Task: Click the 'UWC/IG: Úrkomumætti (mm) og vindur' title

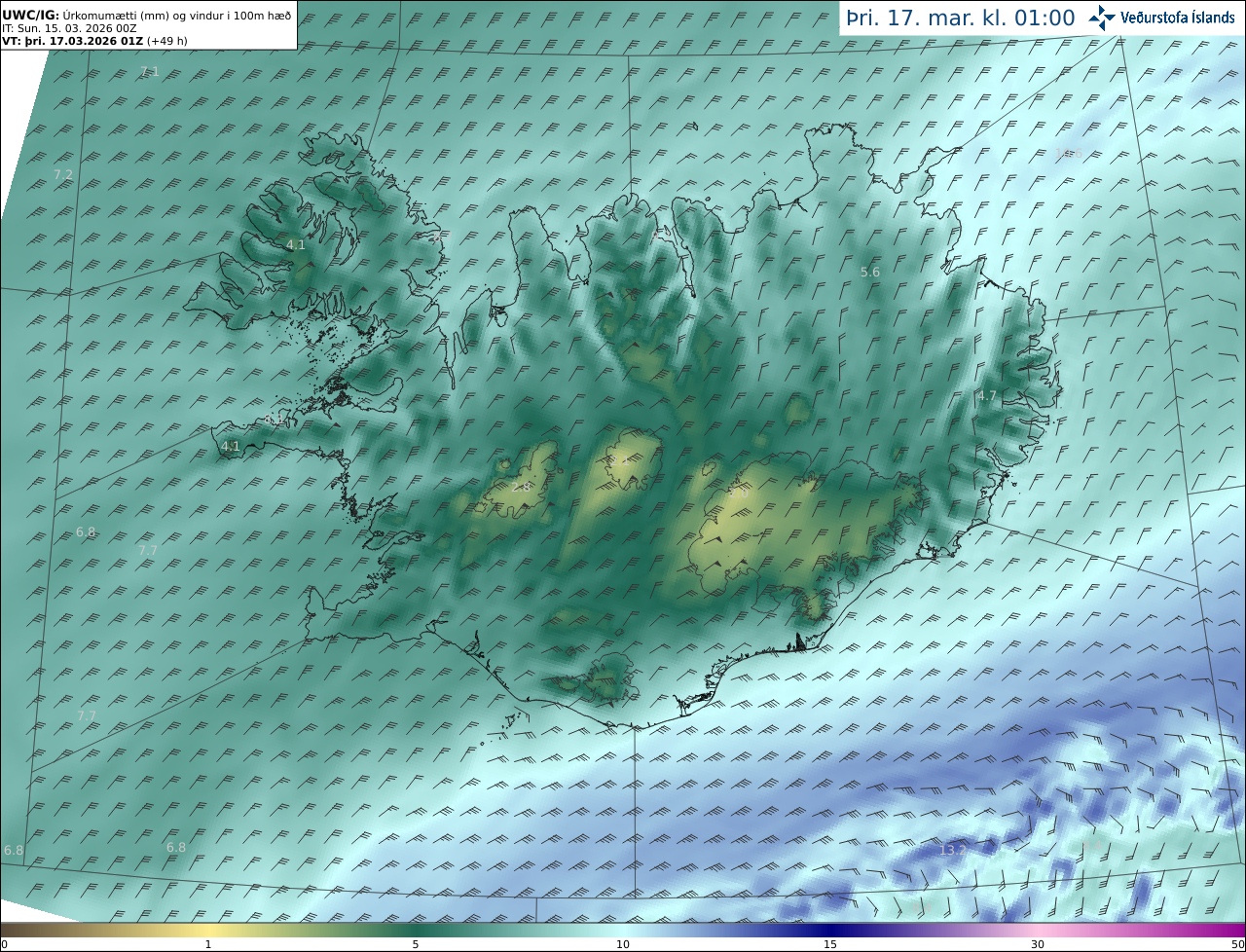Action: click(147, 16)
